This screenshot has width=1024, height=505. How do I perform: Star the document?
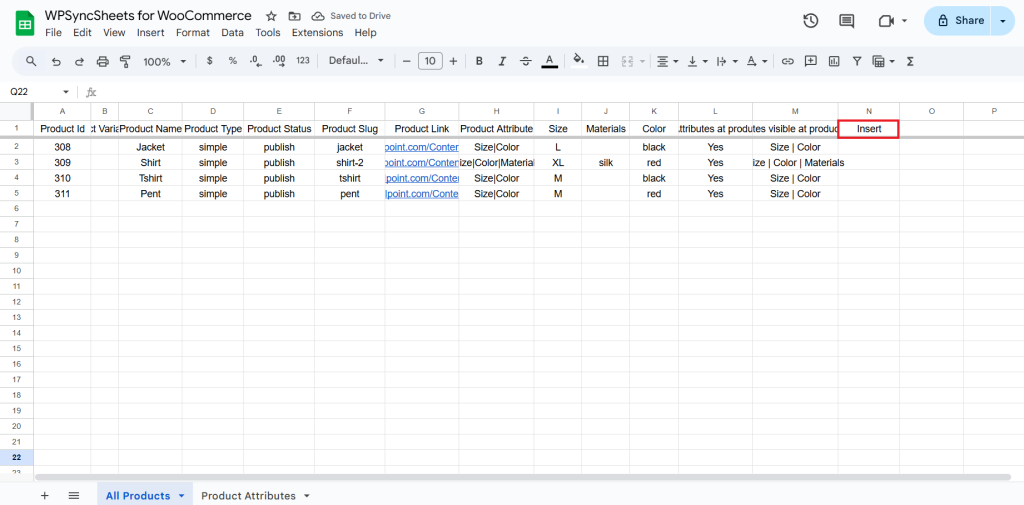[272, 16]
